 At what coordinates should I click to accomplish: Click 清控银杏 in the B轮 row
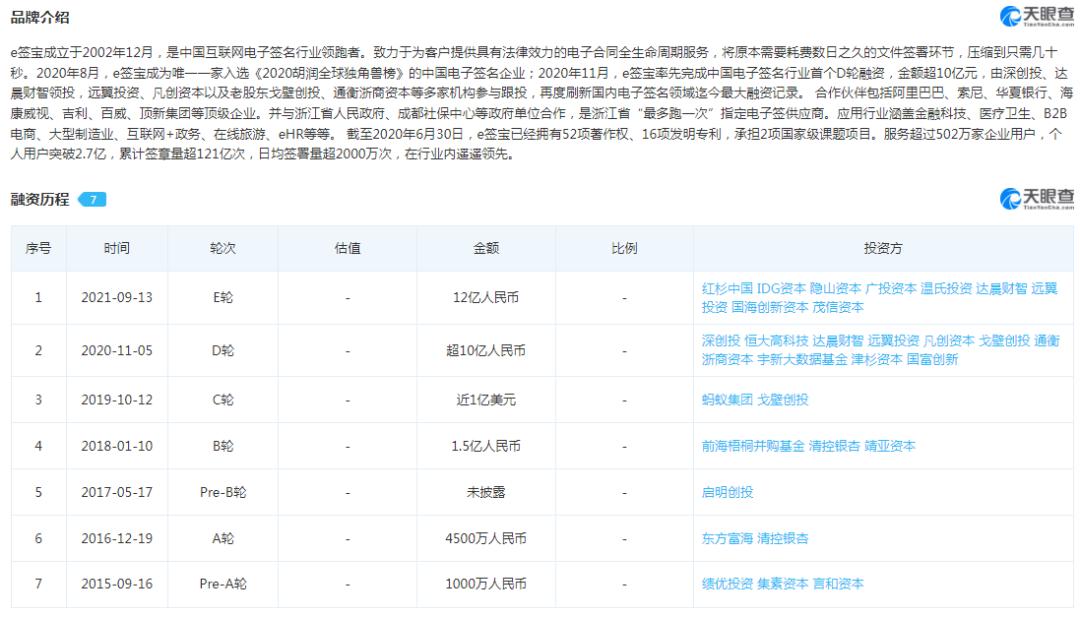click(x=835, y=446)
